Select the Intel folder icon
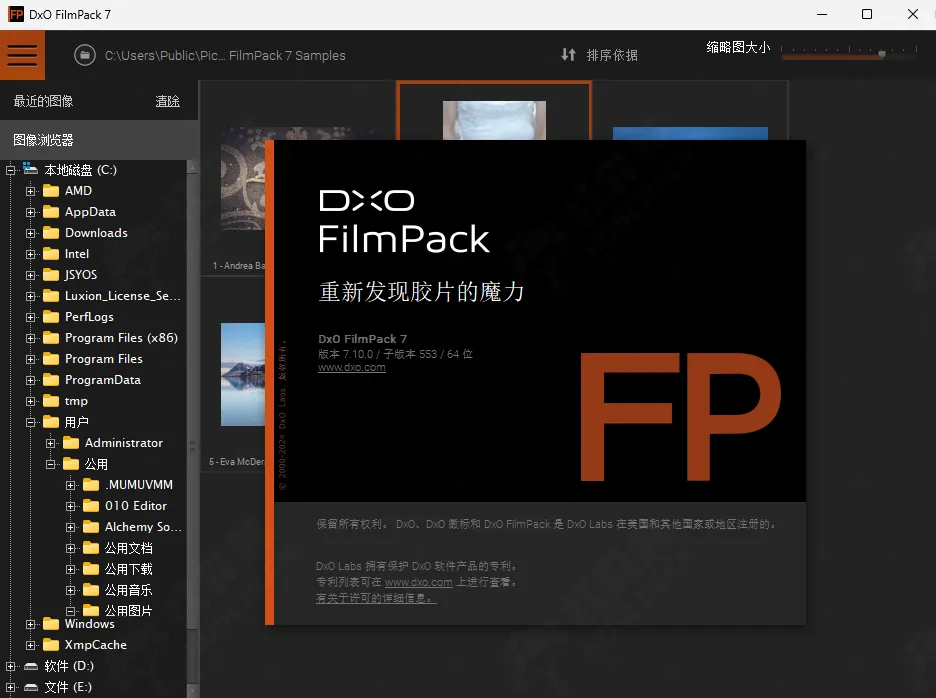 tap(51, 254)
